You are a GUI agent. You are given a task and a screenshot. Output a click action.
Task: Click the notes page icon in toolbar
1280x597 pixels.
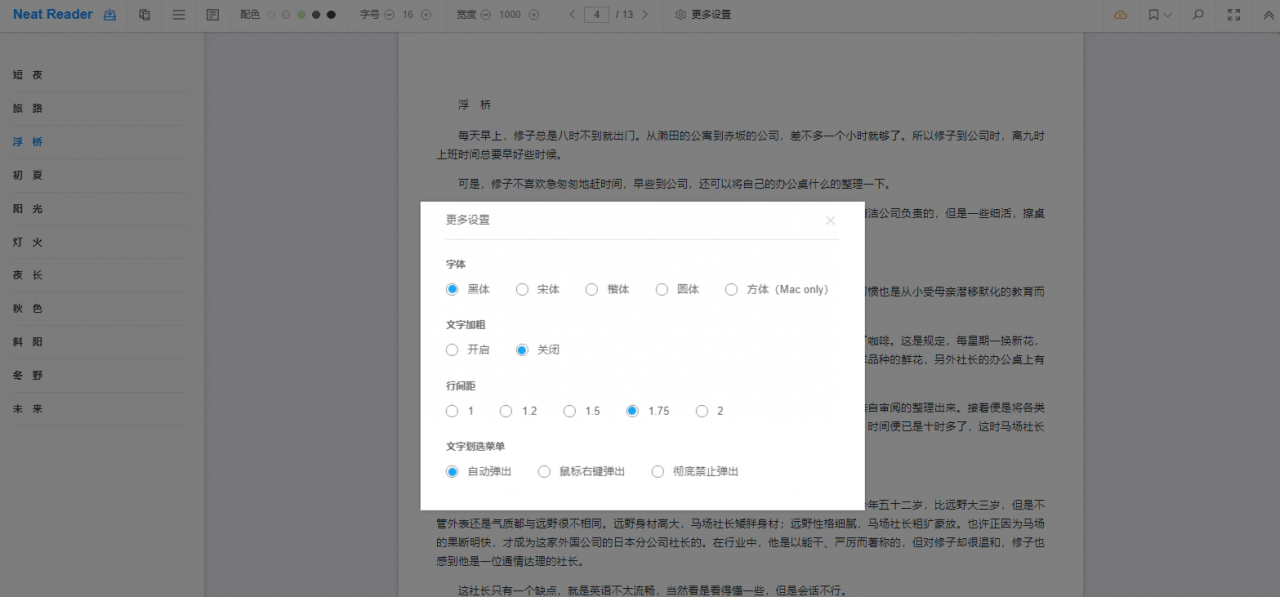pyautogui.click(x=212, y=15)
